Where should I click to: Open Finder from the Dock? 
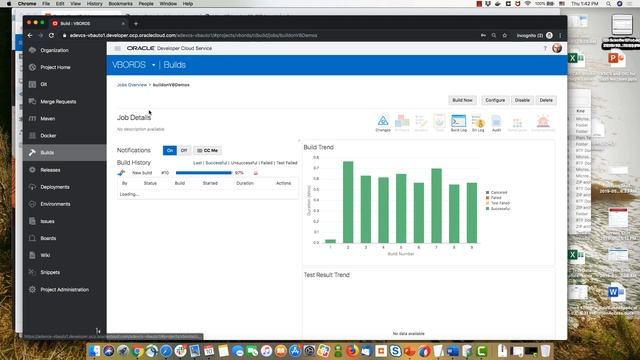click(94, 351)
